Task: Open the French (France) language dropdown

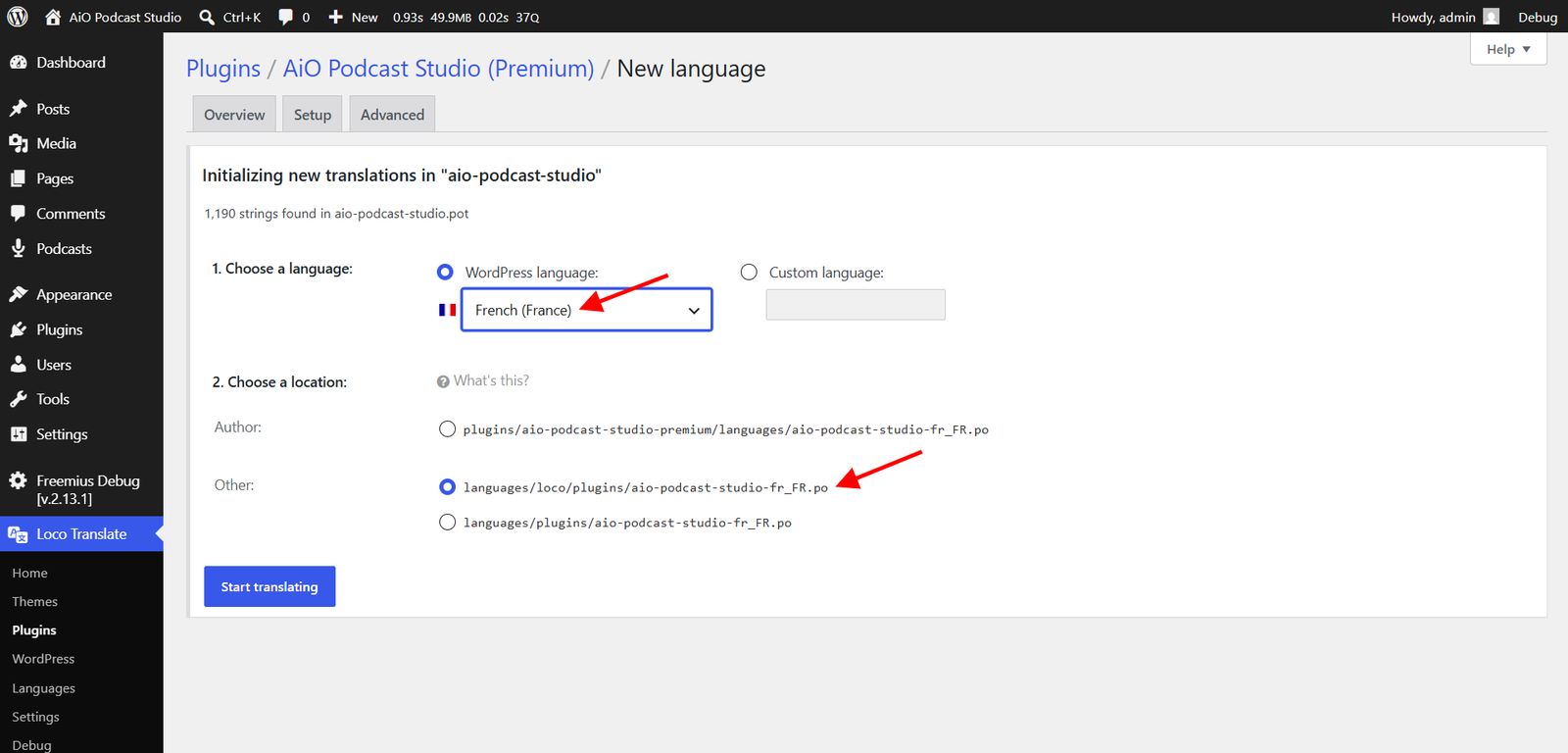Action: point(586,310)
